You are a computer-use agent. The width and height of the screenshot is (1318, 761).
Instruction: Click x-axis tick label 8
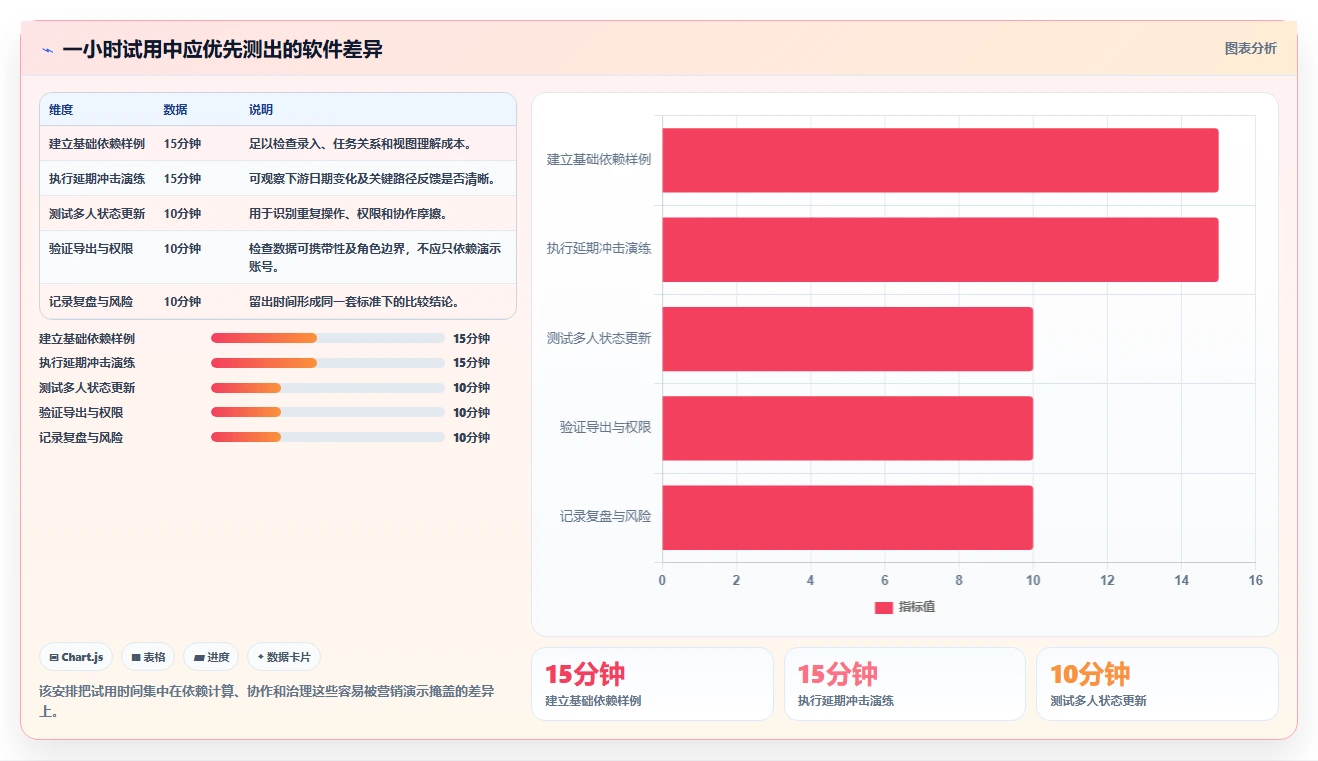pos(959,581)
